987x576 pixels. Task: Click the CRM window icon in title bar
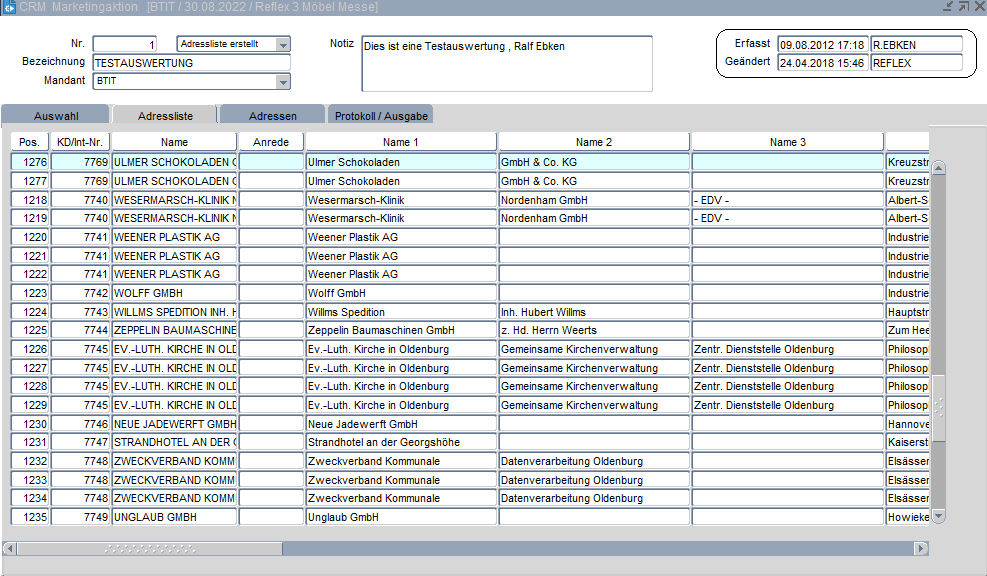[8, 7]
